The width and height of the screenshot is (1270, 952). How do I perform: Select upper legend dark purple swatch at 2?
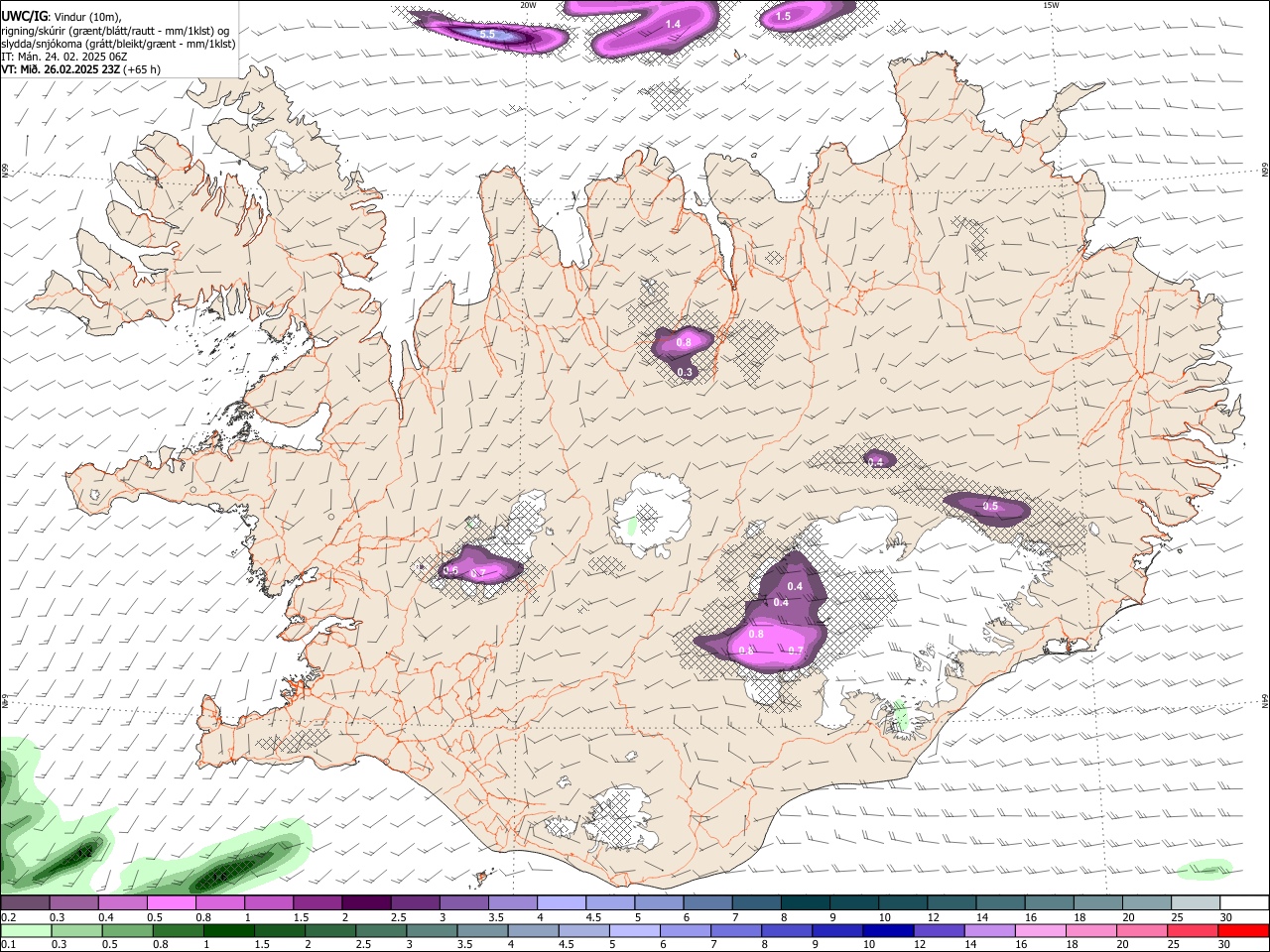click(366, 903)
